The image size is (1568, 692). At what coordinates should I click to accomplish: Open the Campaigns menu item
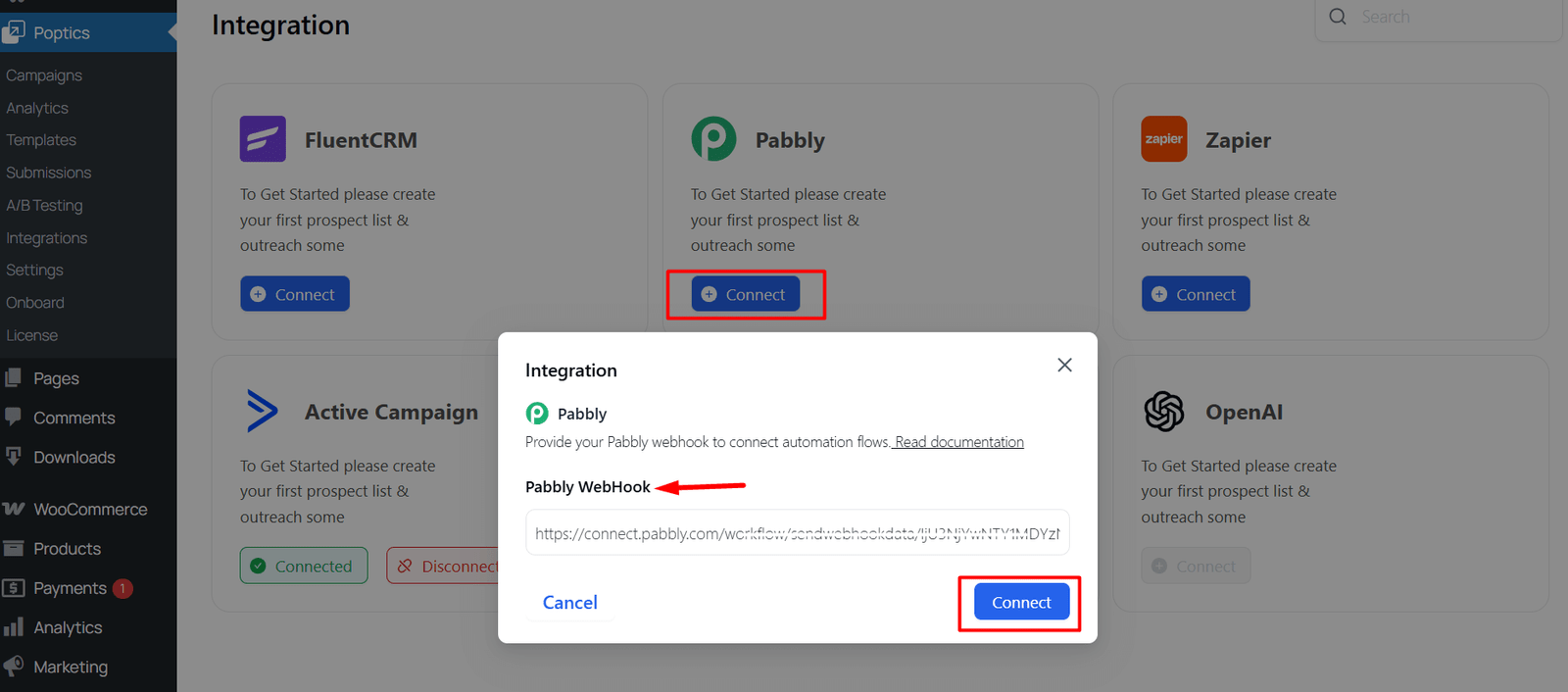[44, 75]
